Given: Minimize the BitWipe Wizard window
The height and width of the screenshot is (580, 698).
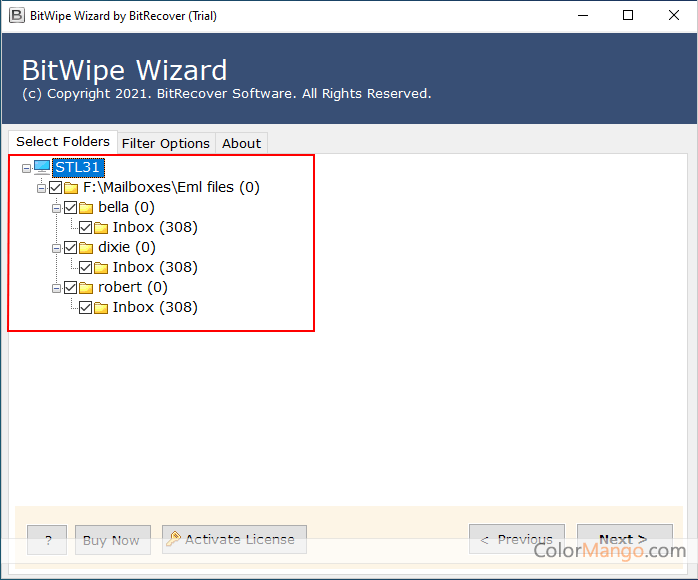Looking at the screenshot, I should (x=583, y=16).
